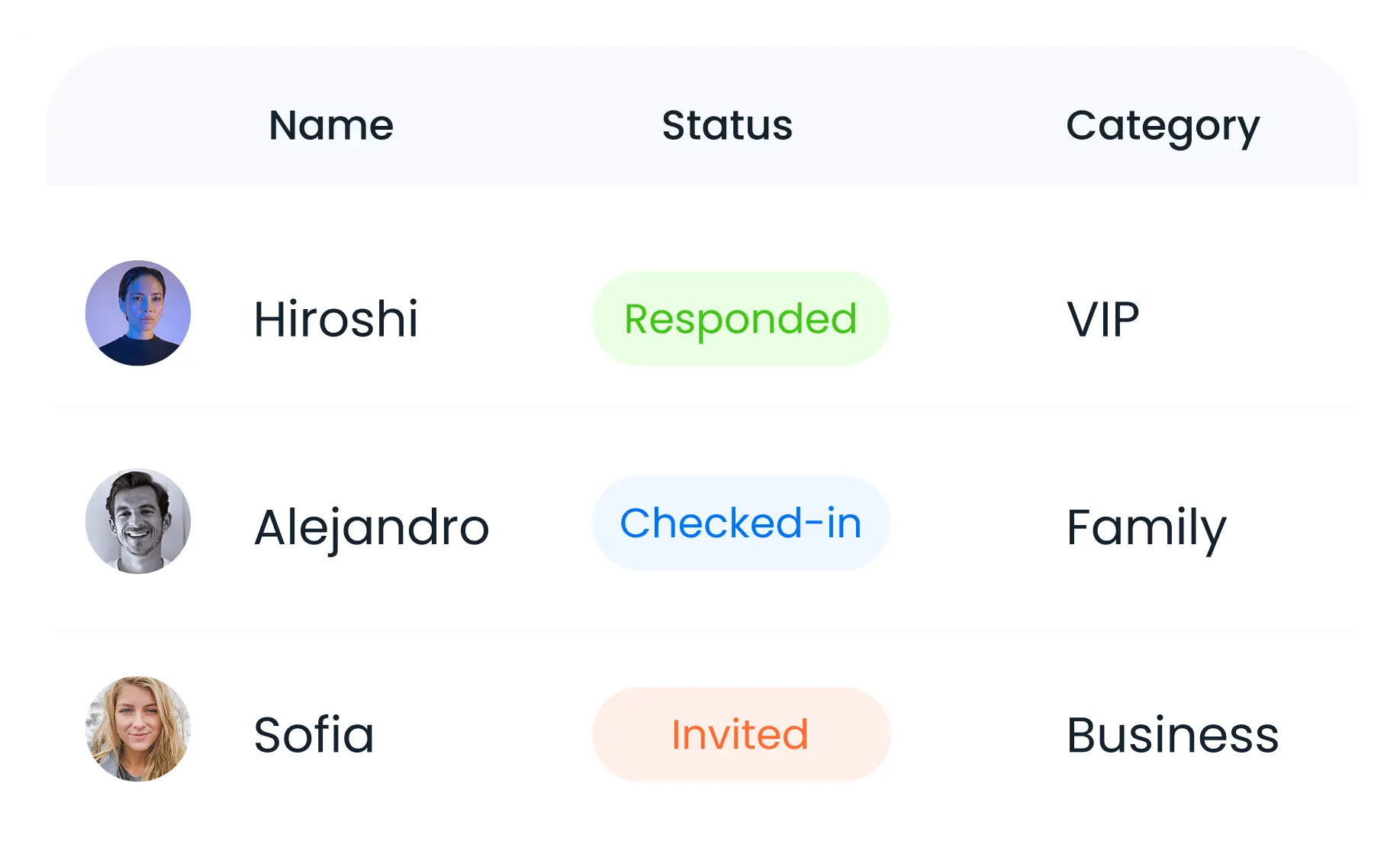Select the Responded status badge
The height and width of the screenshot is (864, 1400).
741,319
